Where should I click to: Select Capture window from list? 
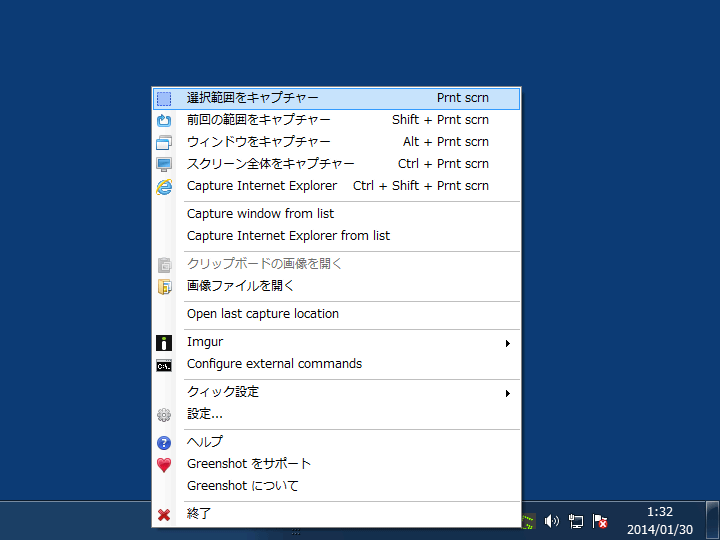click(x=260, y=214)
